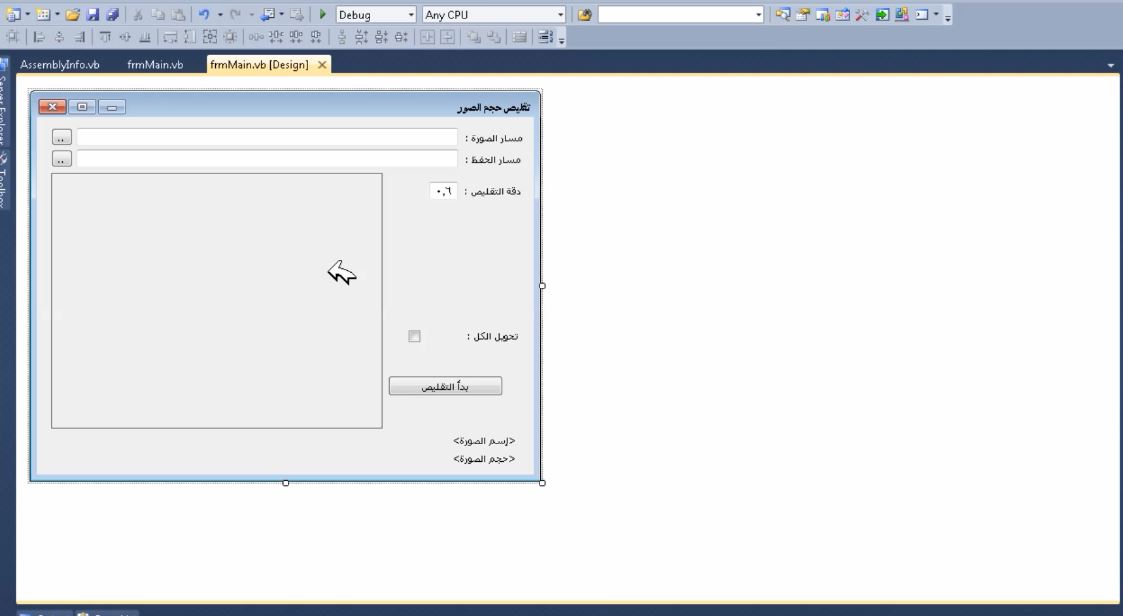Close the frmMain.vb [Design] tab
The image size is (1123, 616).
click(322, 65)
